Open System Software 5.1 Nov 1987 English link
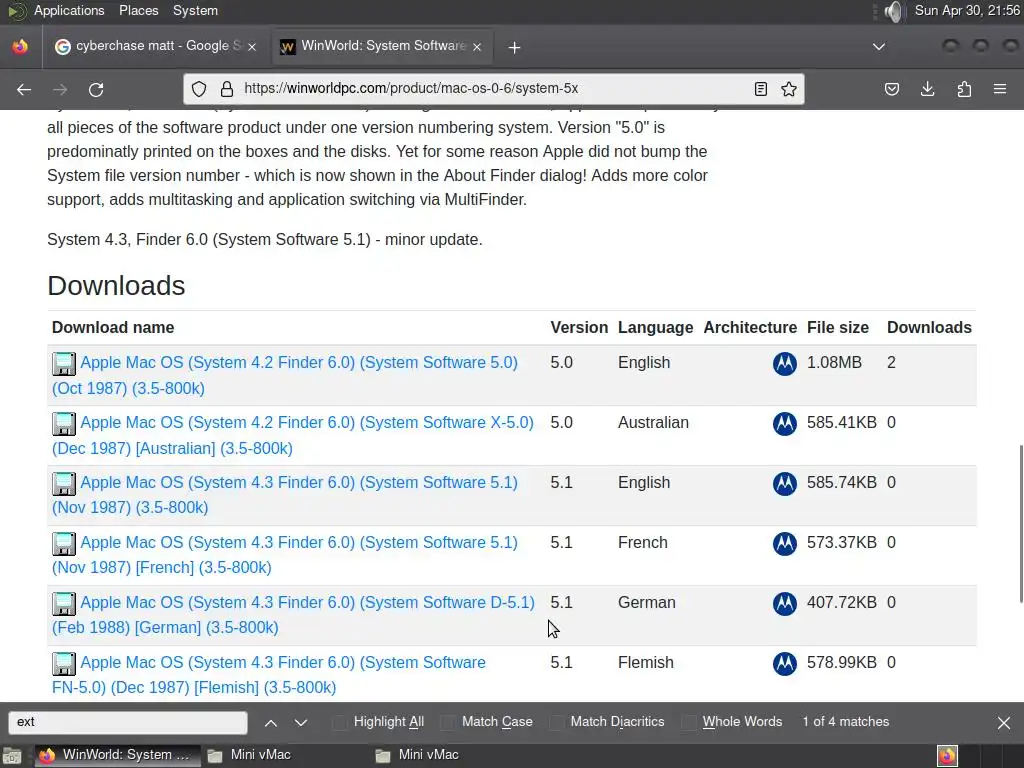The image size is (1024, 768). click(285, 495)
